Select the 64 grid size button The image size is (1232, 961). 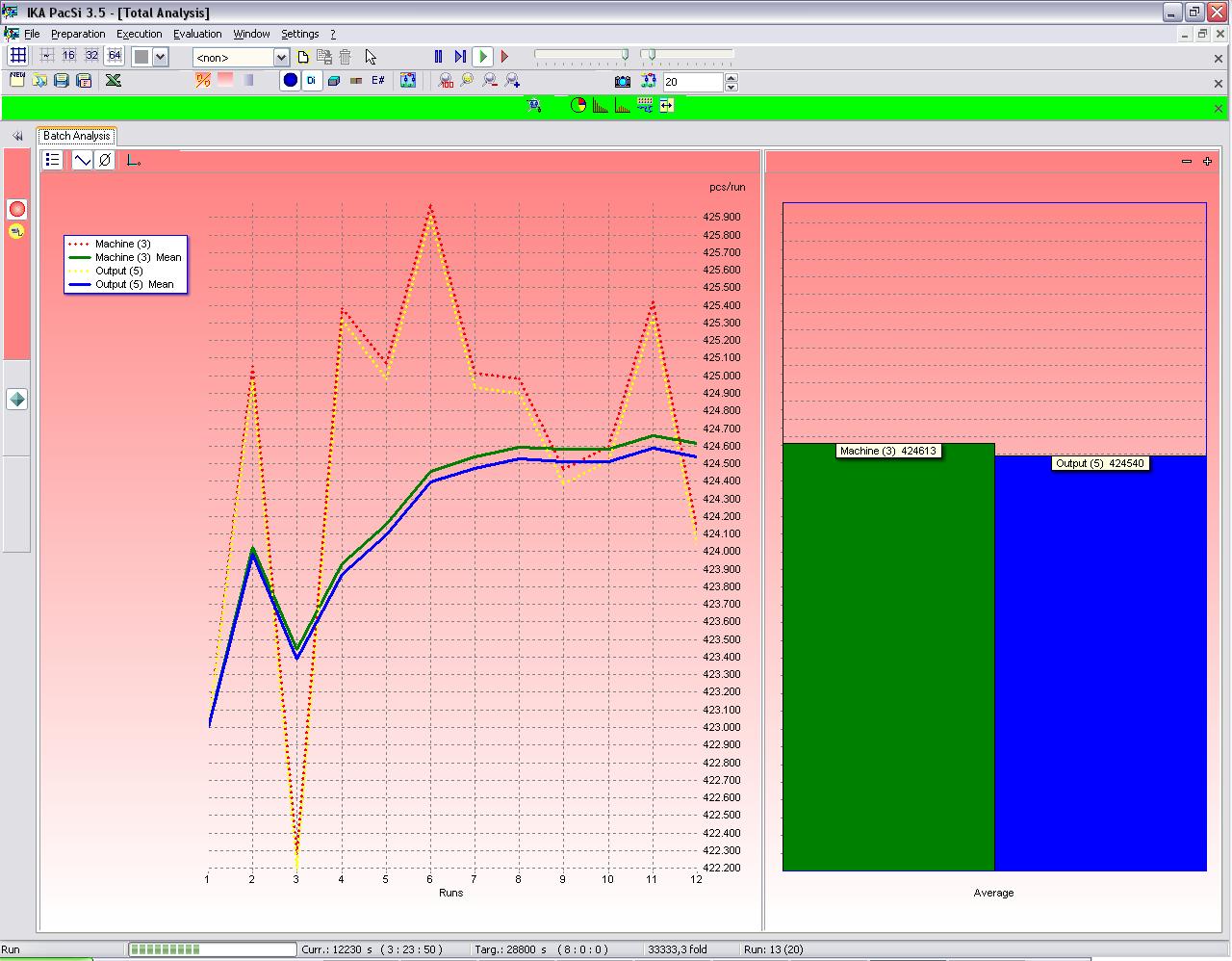(x=115, y=56)
